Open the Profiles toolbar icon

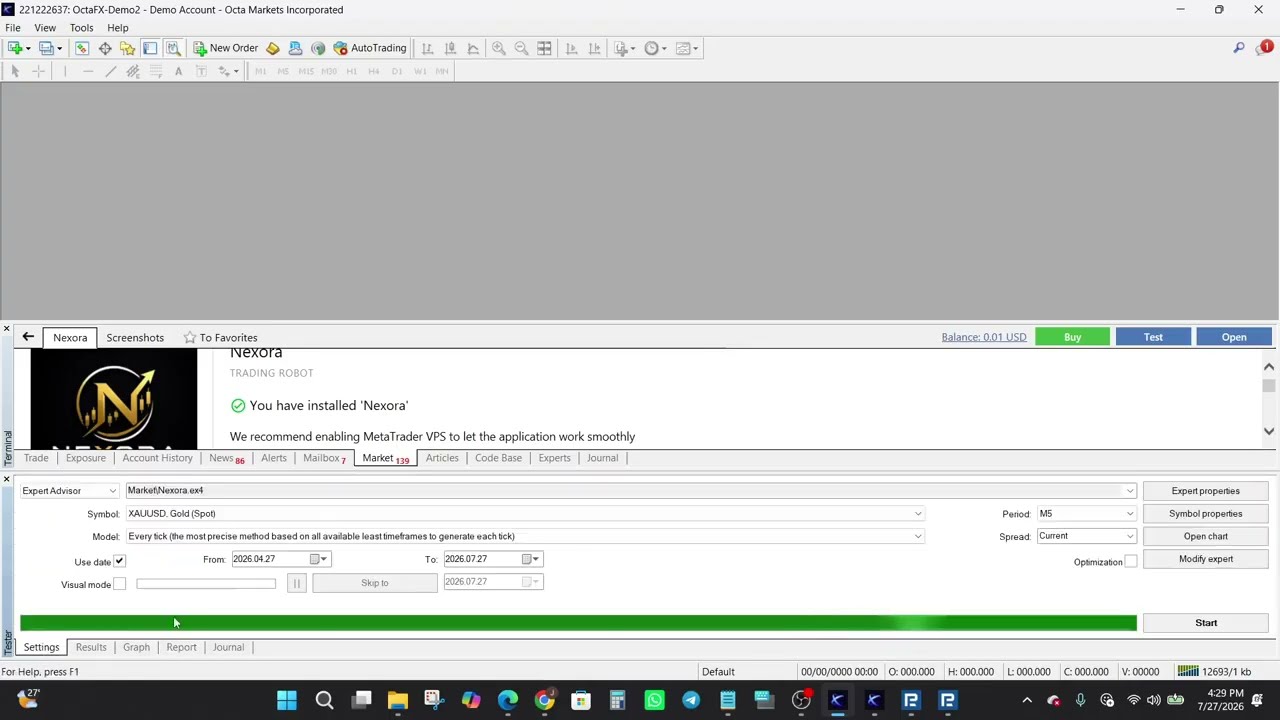(x=46, y=48)
